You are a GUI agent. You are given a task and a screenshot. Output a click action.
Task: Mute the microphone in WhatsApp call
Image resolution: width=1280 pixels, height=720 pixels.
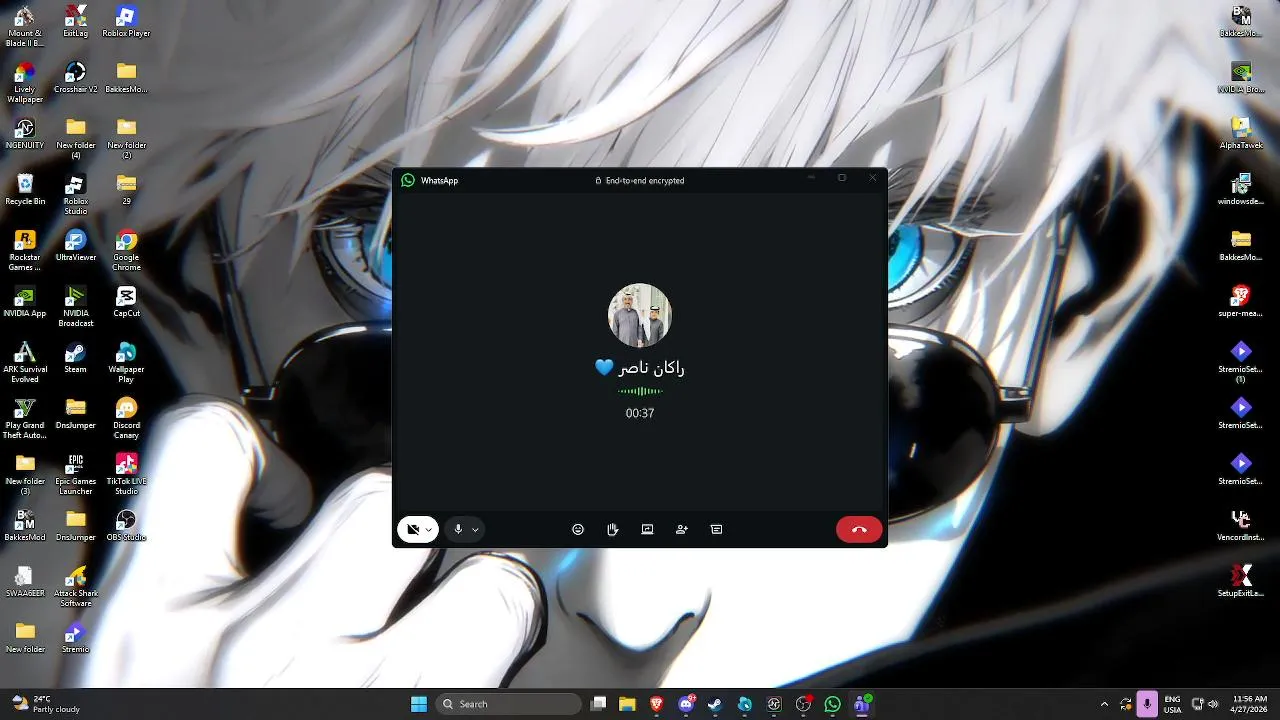(x=458, y=529)
